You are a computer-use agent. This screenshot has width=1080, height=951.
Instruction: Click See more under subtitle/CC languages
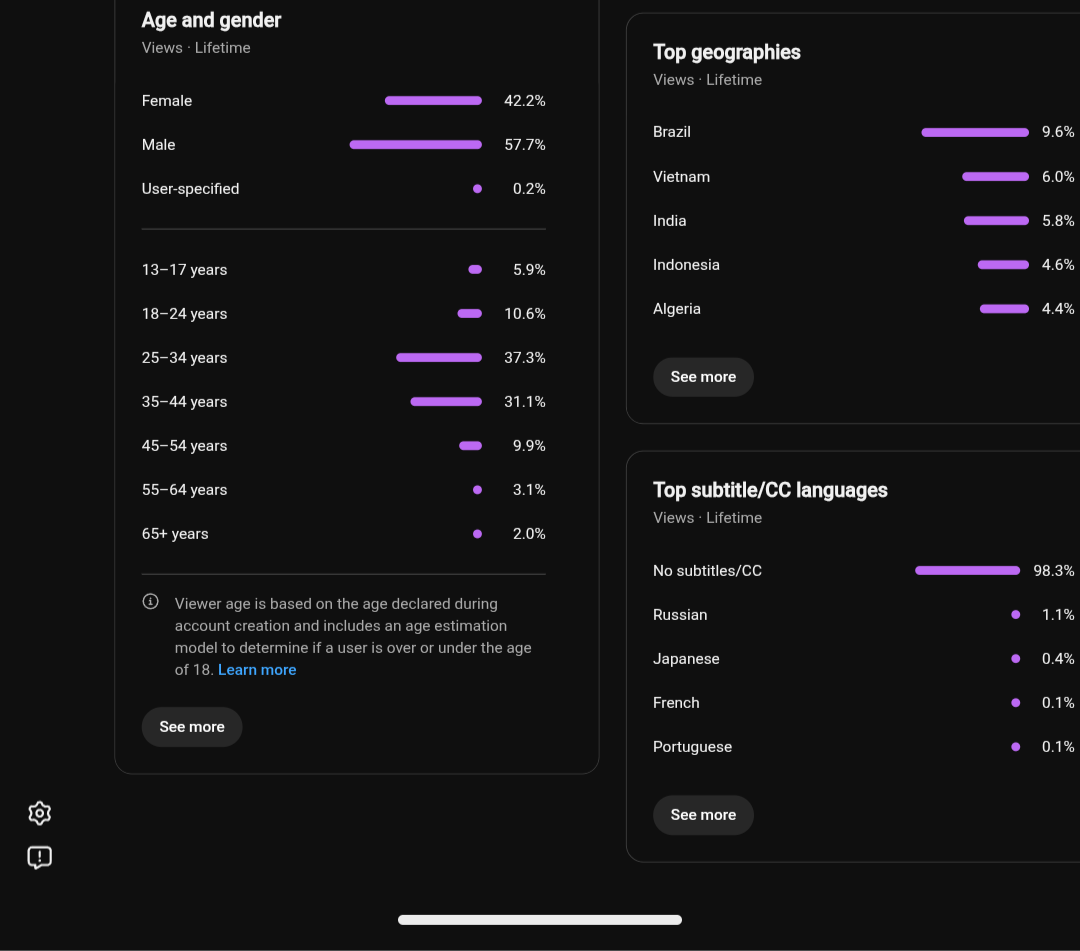coord(703,815)
